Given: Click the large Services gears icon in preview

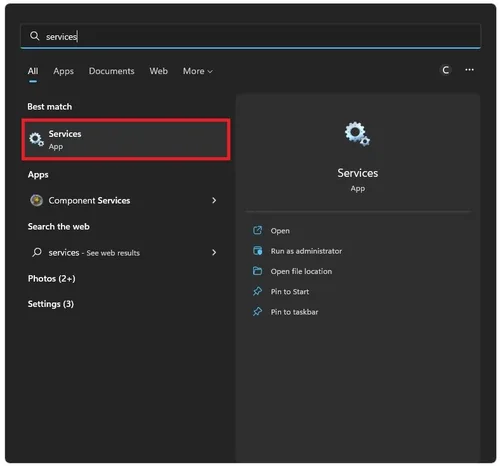Looking at the screenshot, I should [357, 134].
